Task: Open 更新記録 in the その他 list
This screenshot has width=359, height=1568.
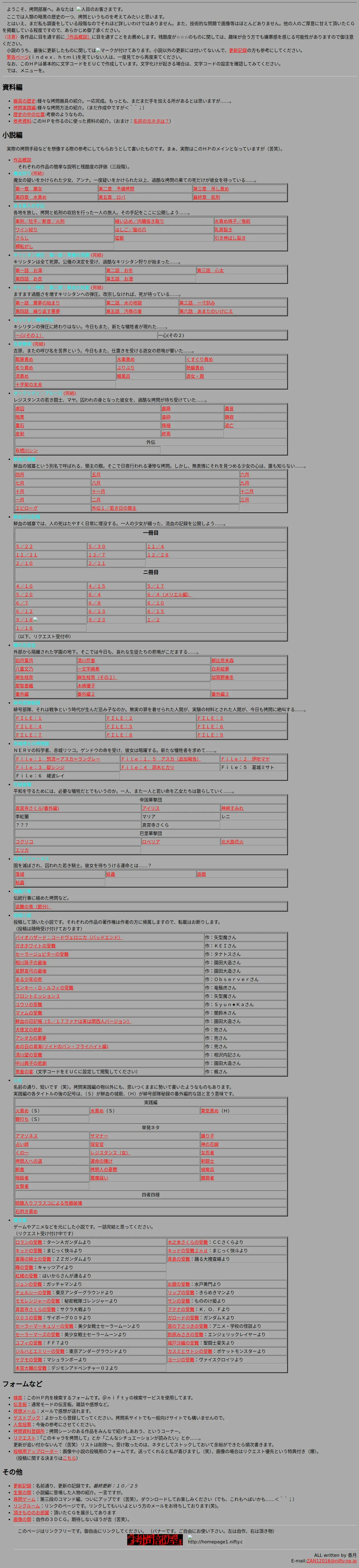Action: (23, 1486)
